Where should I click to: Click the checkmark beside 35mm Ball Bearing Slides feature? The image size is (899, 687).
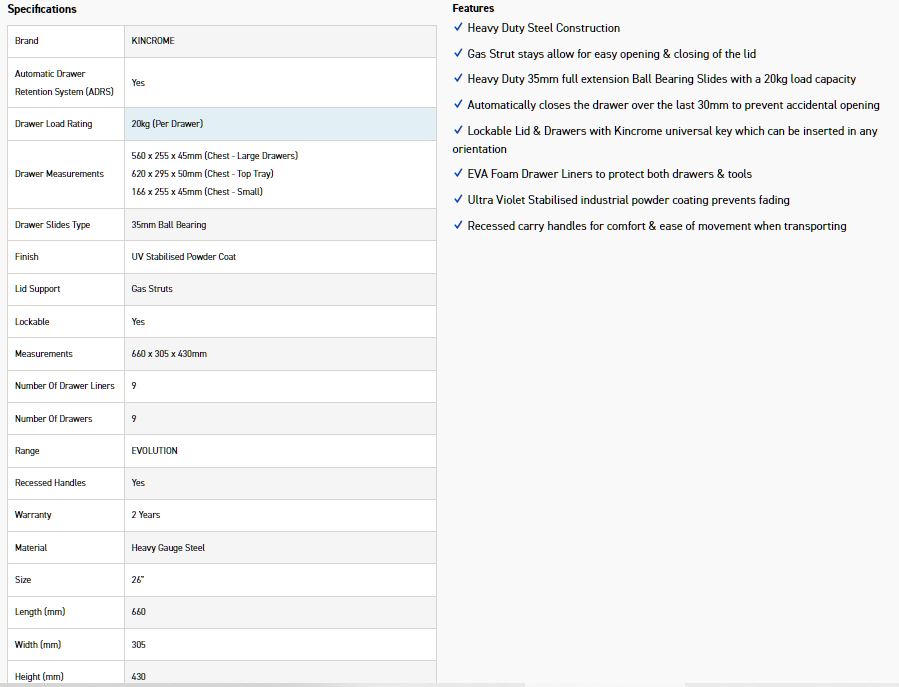pos(458,79)
